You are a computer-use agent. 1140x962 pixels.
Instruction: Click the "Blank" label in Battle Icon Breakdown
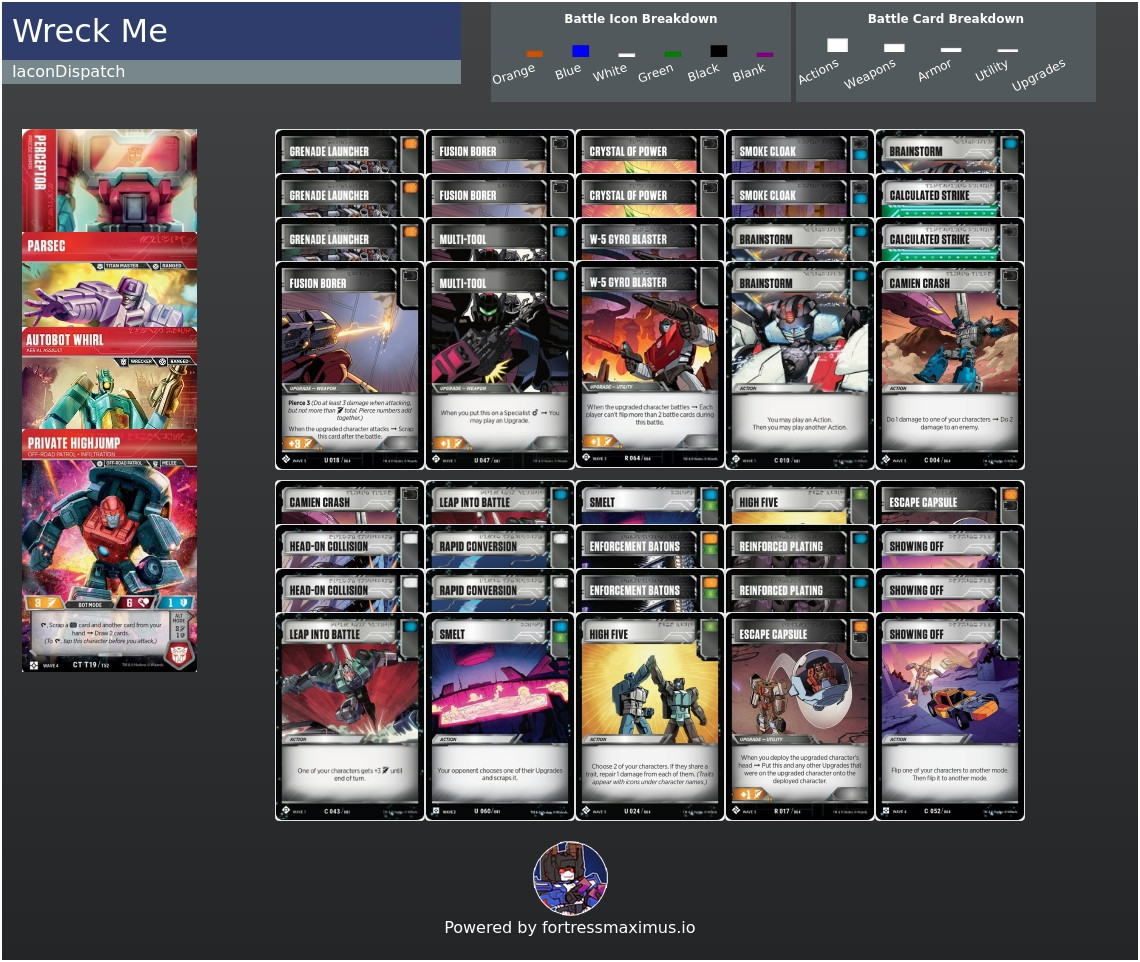[x=749, y=72]
